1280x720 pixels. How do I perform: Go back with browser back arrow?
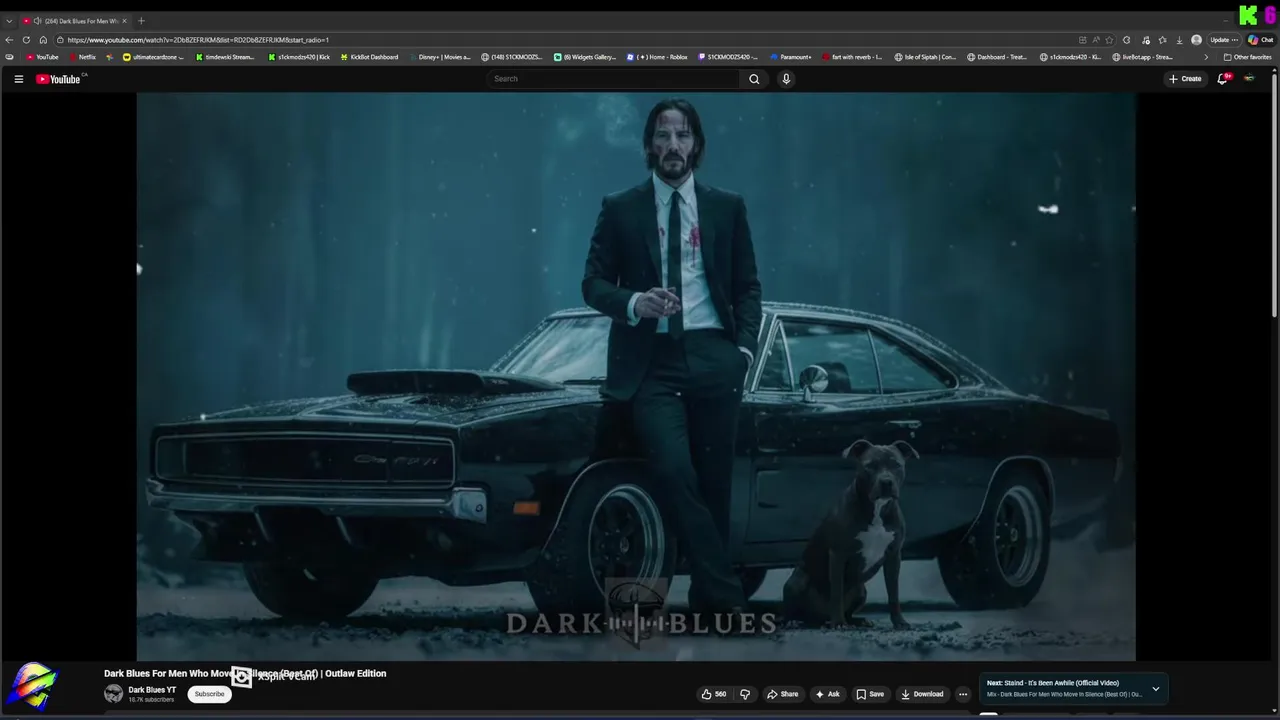point(9,40)
